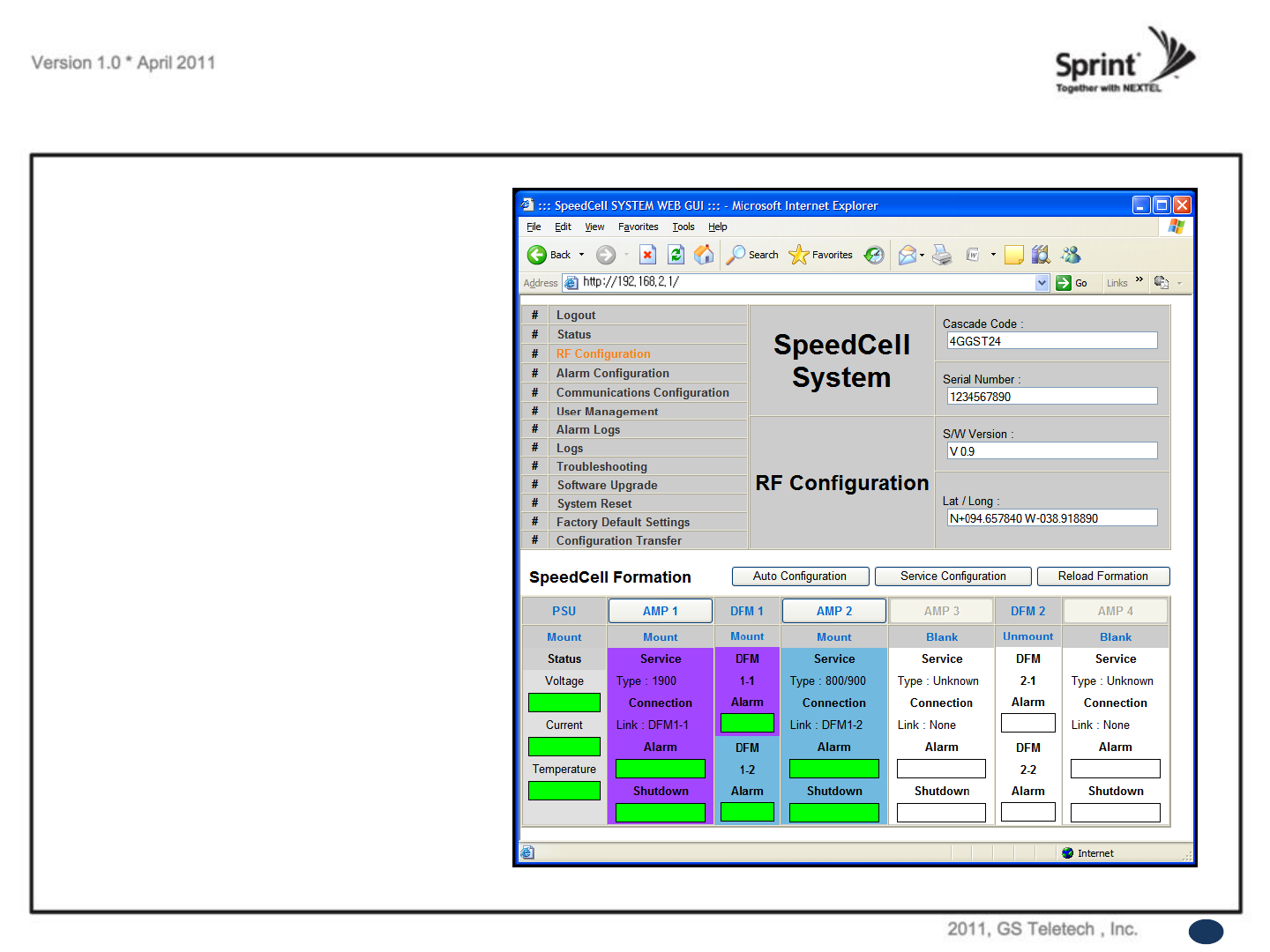Click the DFM 1-1 Alarm green indicator
This screenshot has height=952, width=1270.
pyautogui.click(x=747, y=724)
